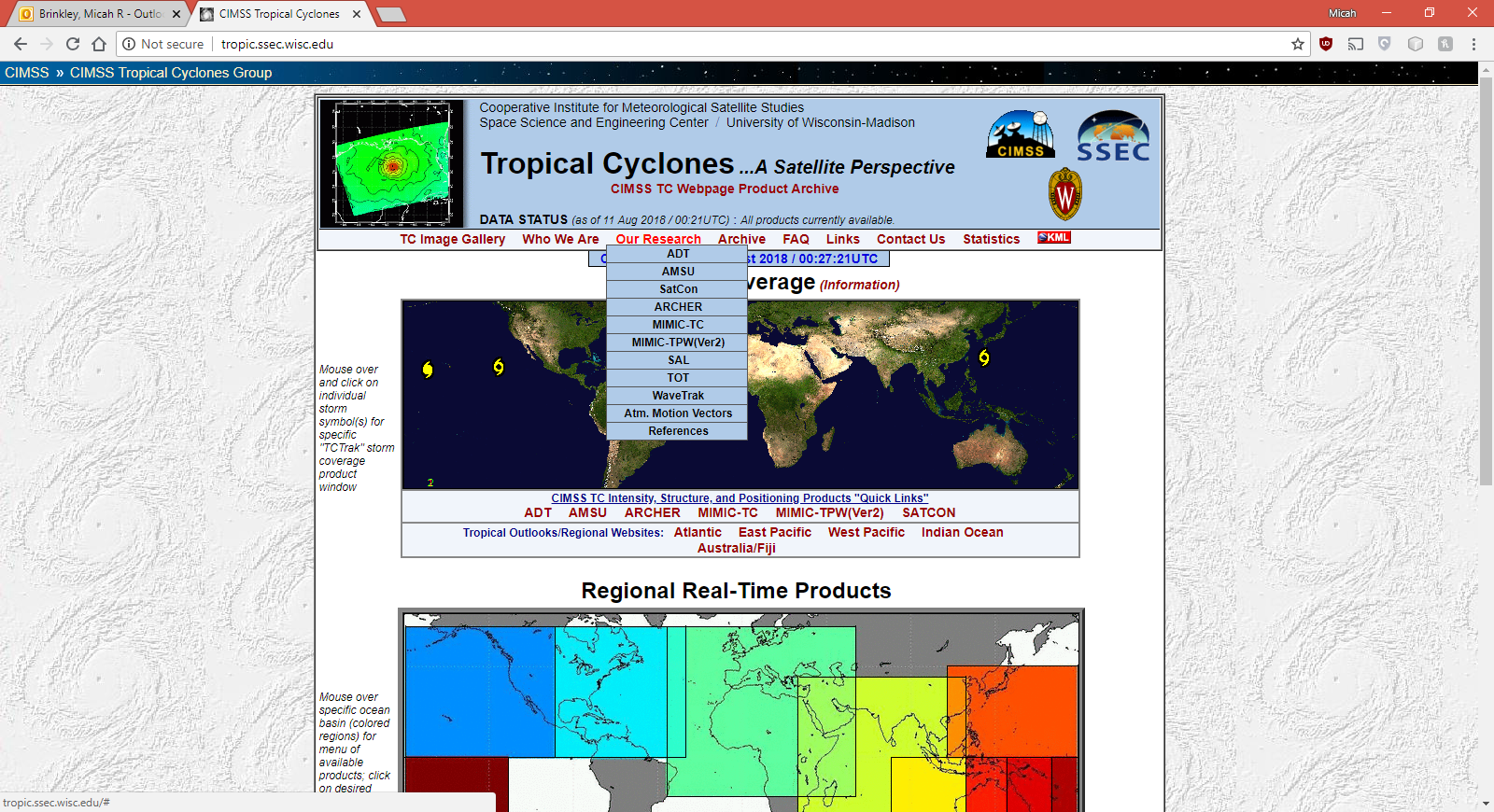Open Quick Links heading link

[x=740, y=498]
